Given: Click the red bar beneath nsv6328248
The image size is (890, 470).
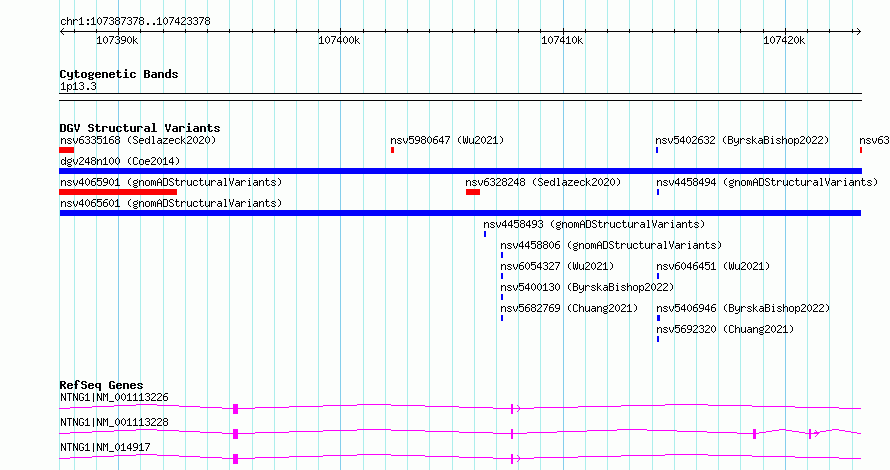Looking at the screenshot, I should coord(473,192).
